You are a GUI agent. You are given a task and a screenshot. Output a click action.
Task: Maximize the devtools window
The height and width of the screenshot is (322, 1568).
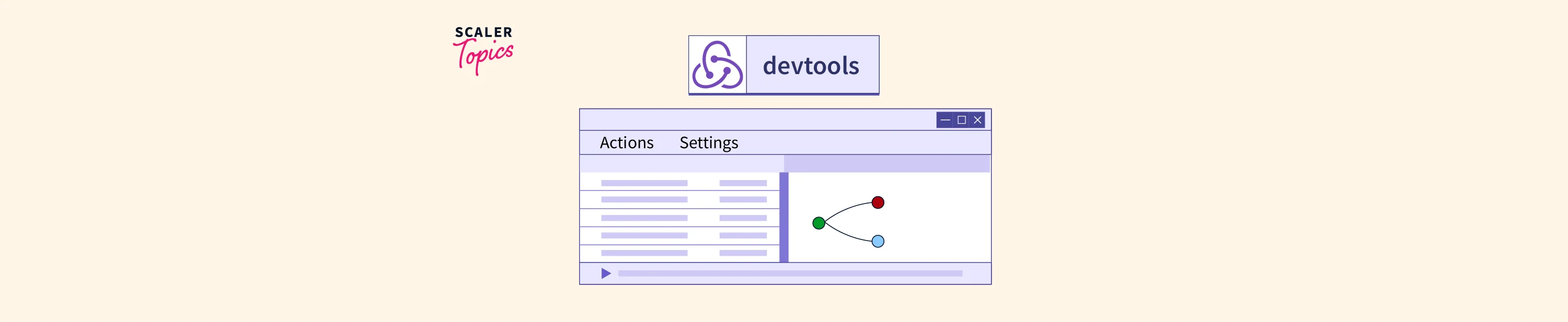click(x=962, y=120)
